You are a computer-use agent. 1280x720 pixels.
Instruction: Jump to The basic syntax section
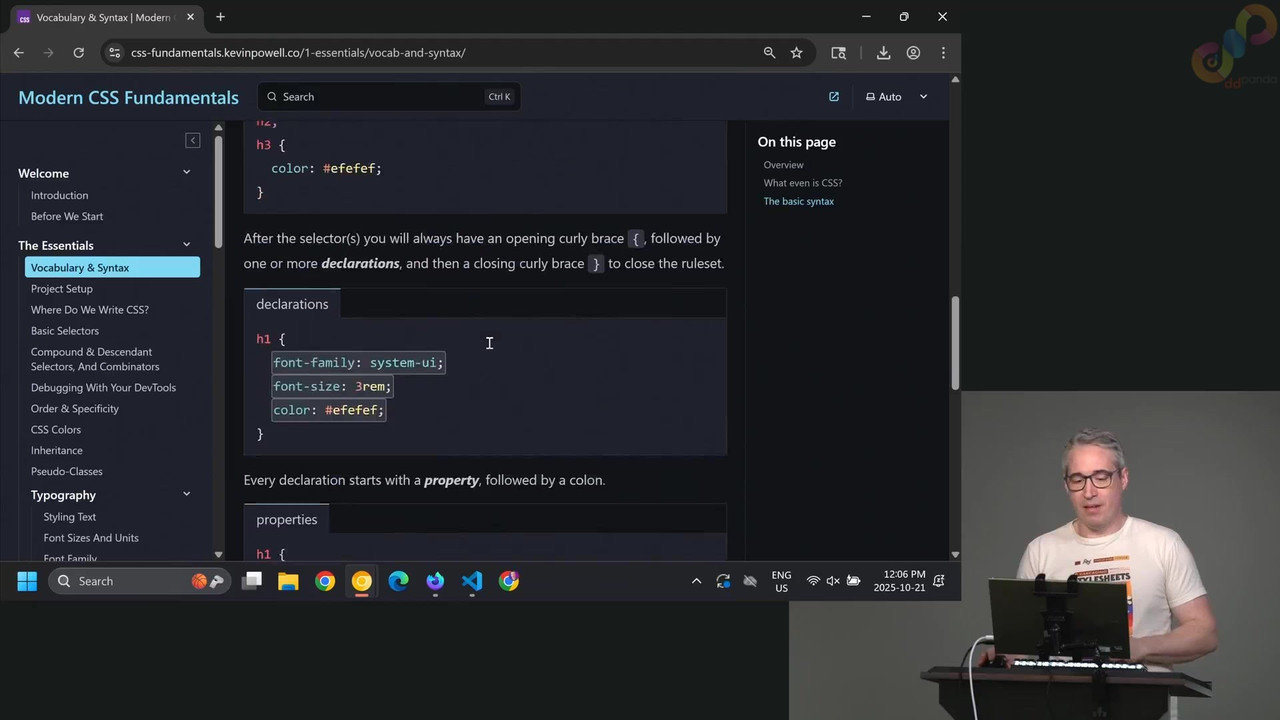click(799, 201)
